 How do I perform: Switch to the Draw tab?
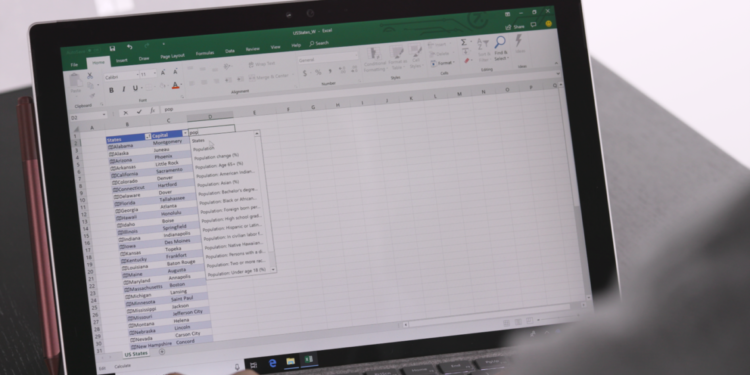[144, 58]
